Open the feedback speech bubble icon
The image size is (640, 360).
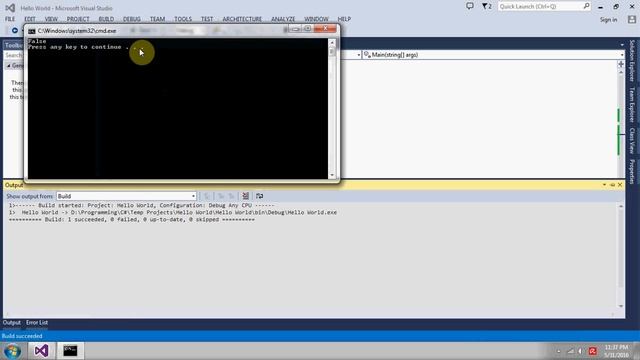470,6
